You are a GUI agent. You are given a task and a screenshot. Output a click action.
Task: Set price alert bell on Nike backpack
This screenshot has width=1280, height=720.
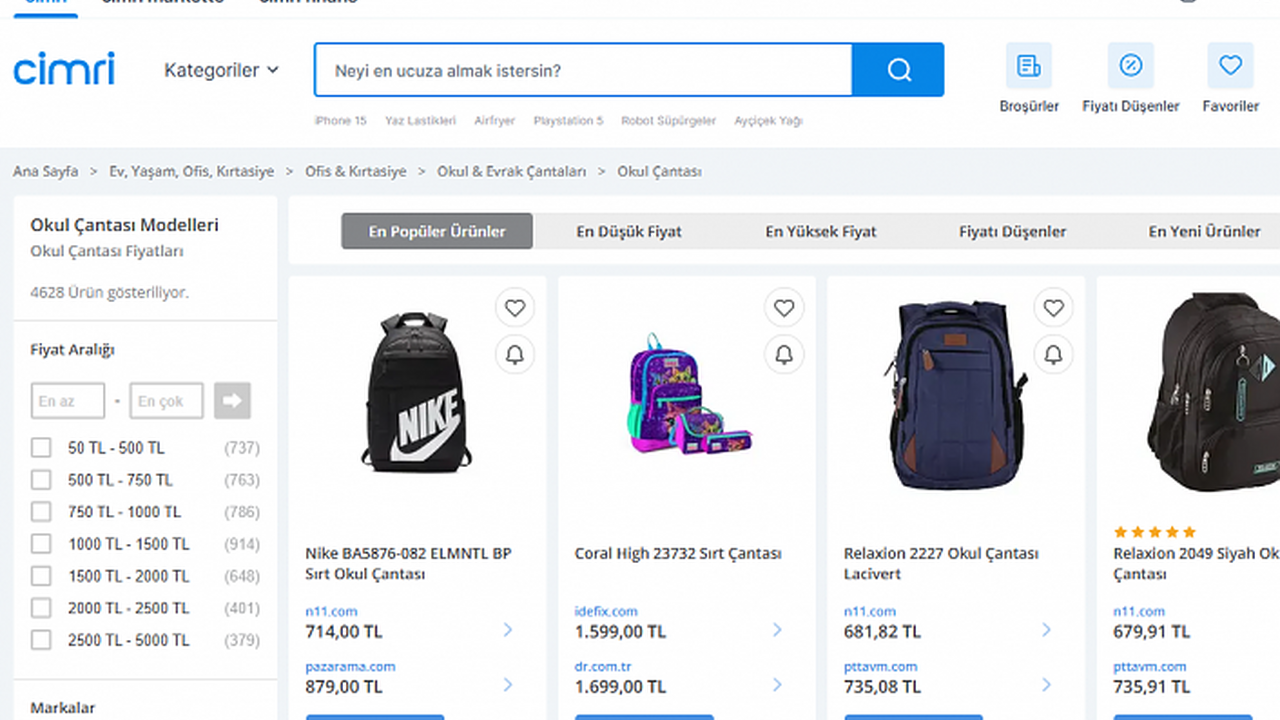515,355
